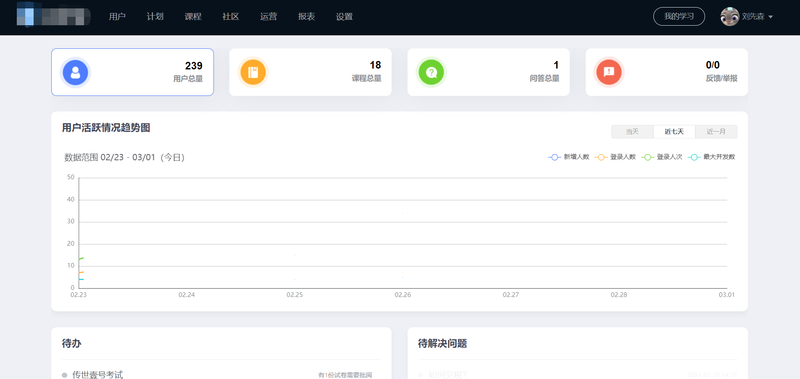Click the 03.01 x-axis date label

click(x=727, y=295)
